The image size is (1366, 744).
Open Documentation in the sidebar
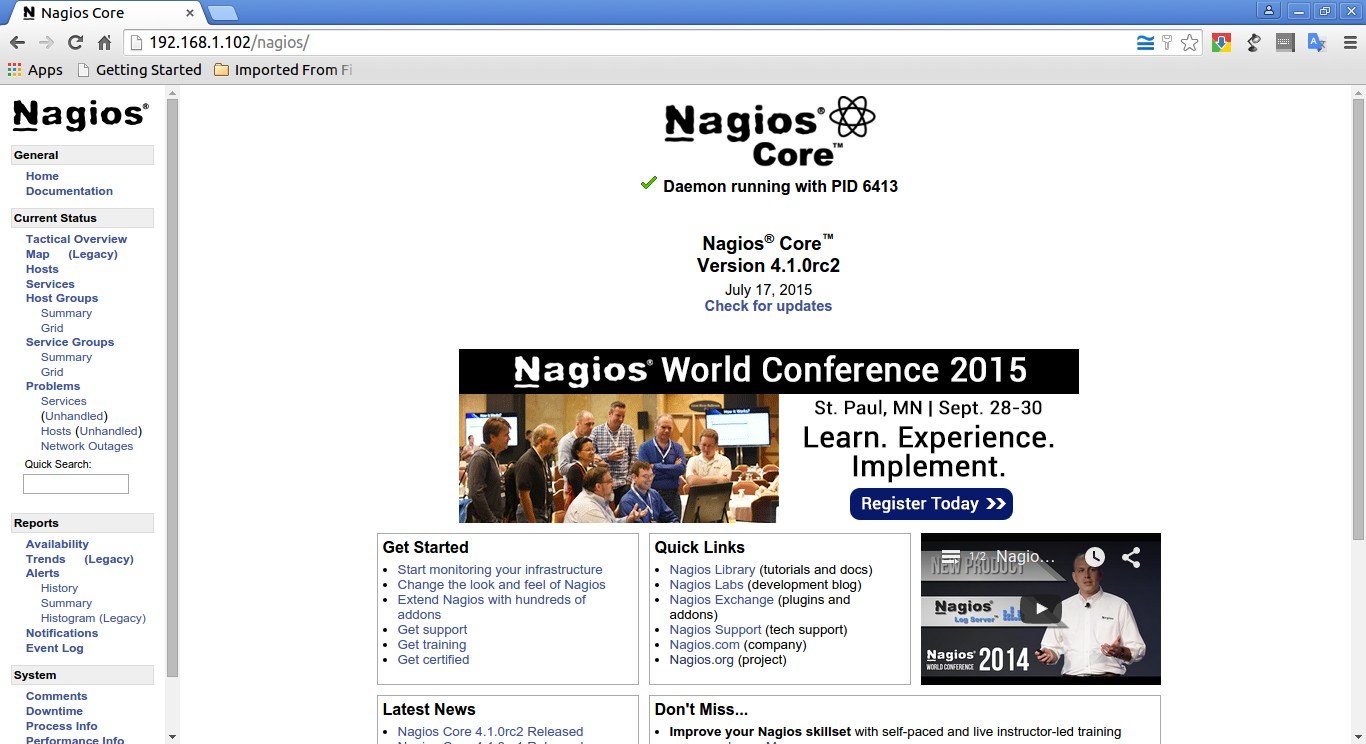click(x=69, y=191)
